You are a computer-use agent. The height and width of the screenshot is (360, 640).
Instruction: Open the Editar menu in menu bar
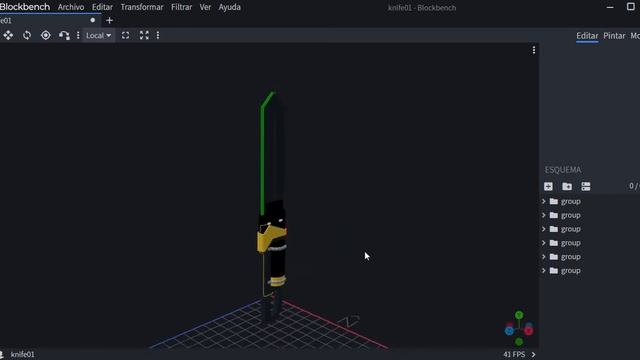(102, 7)
